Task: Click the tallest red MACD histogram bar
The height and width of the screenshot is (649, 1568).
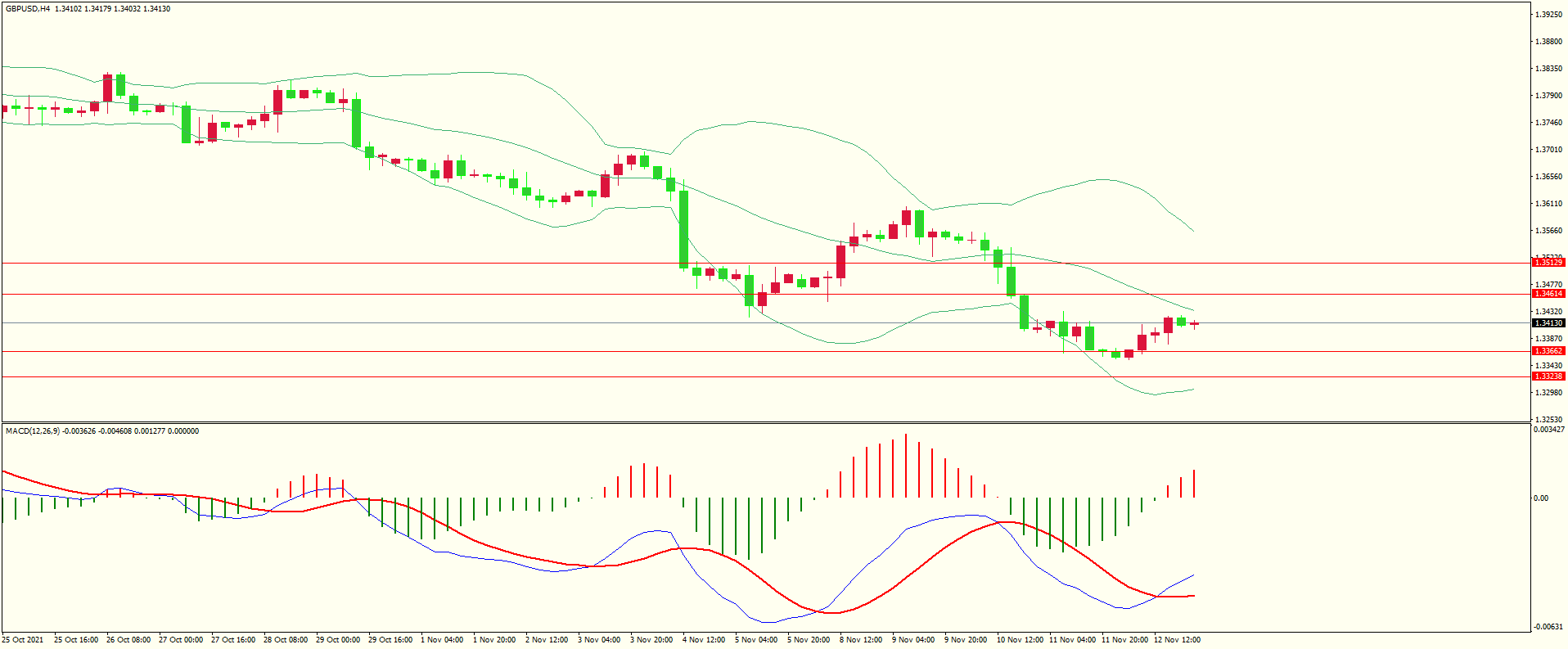Action: point(906,466)
